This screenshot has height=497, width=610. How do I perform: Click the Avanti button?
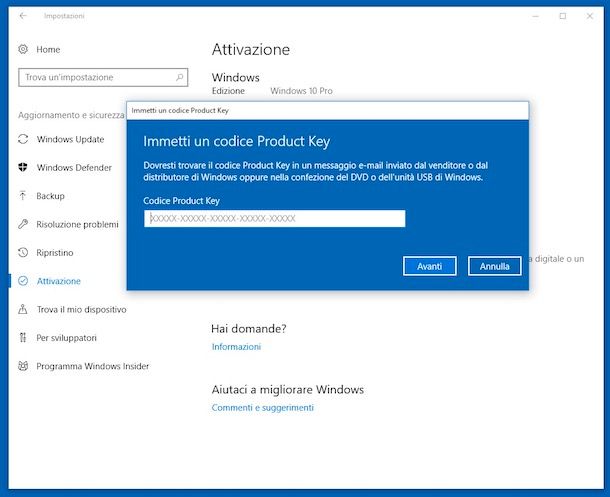(x=429, y=266)
